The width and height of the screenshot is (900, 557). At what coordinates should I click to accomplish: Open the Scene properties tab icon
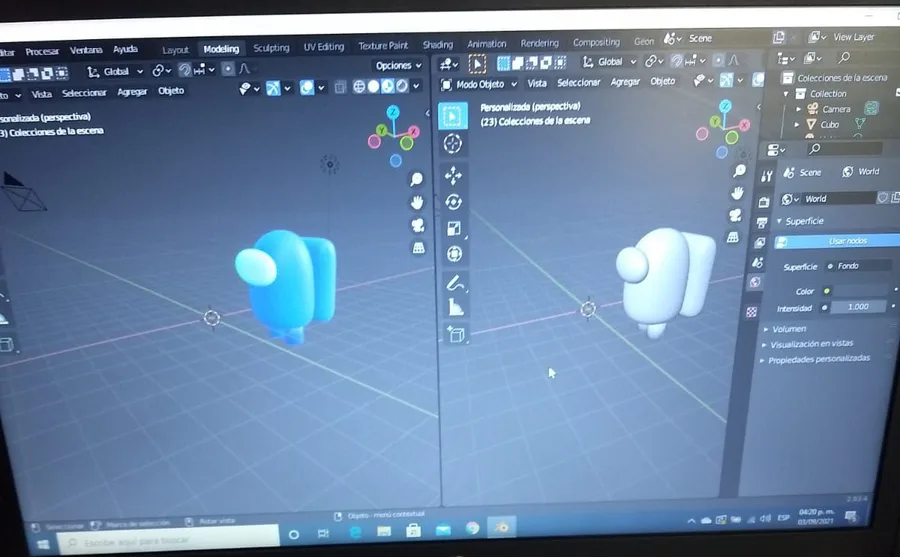[x=758, y=262]
